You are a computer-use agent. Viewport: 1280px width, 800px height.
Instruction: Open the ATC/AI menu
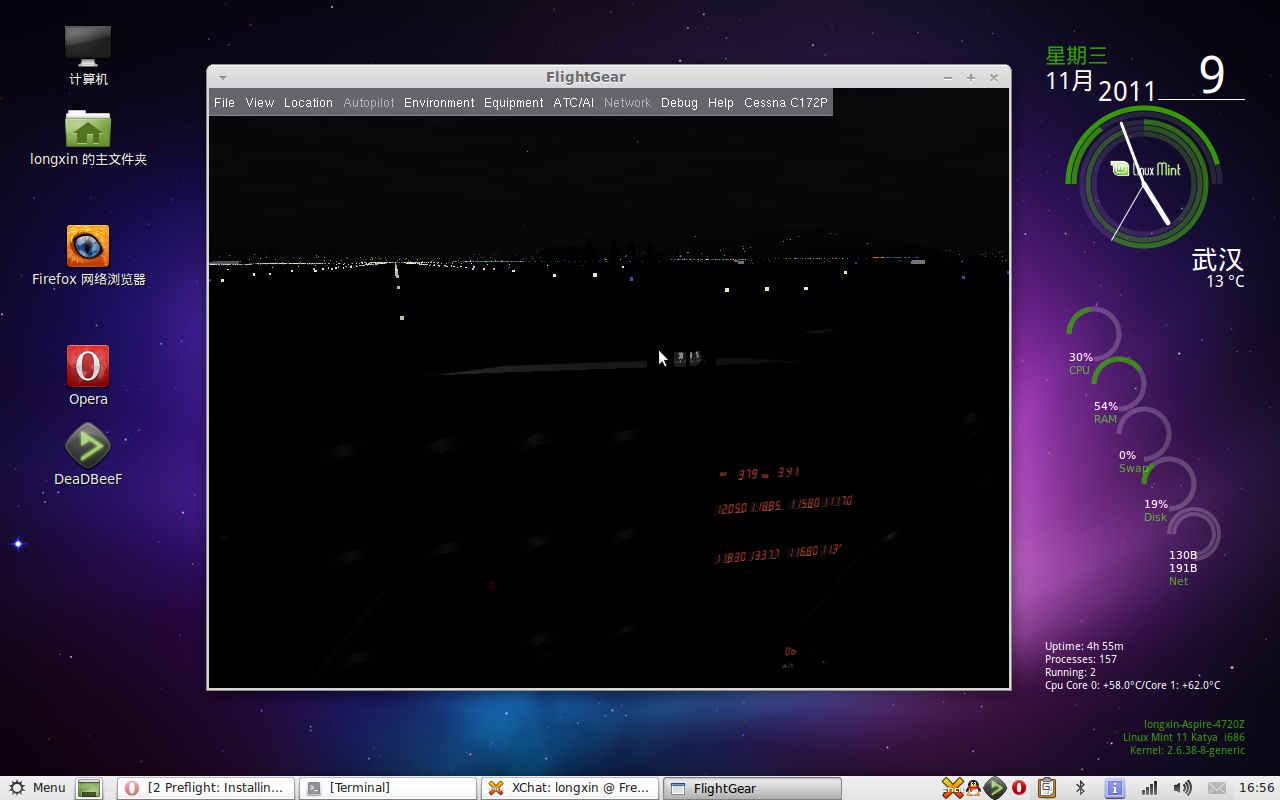[574, 103]
